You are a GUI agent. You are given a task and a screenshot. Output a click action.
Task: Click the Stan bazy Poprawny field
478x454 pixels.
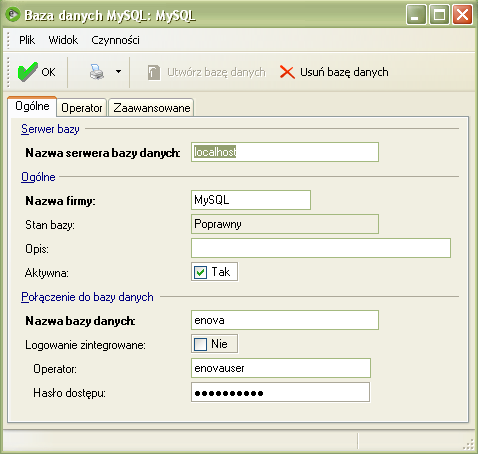click(285, 224)
